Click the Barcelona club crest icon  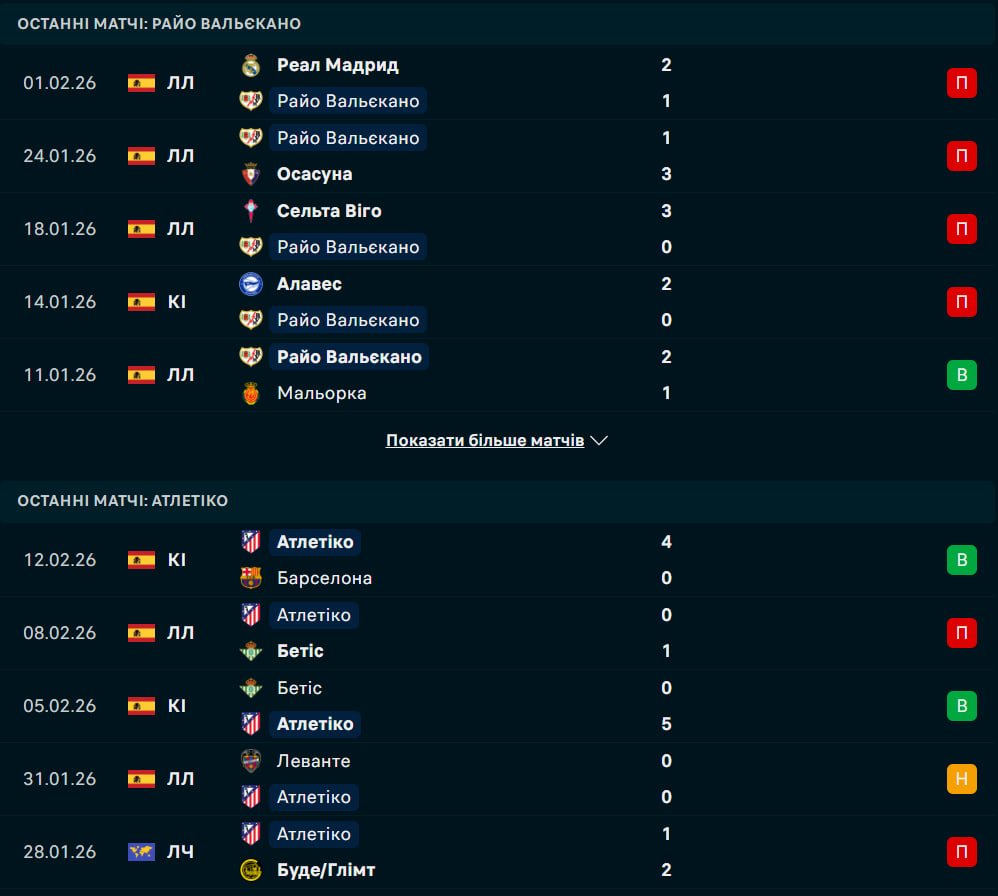coord(250,578)
